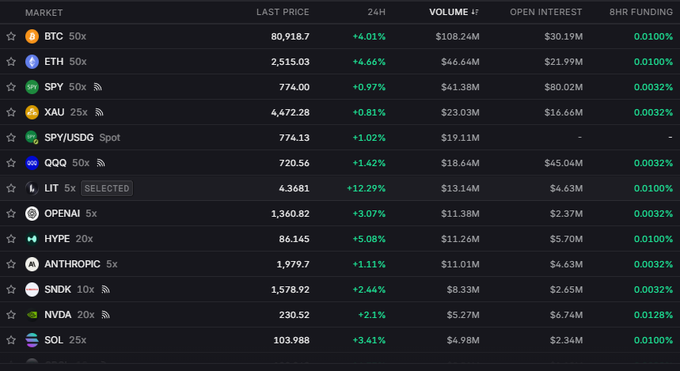Click OPENAI last price 1,360.82
Image resolution: width=680 pixels, height=371 pixels.
pyautogui.click(x=290, y=213)
